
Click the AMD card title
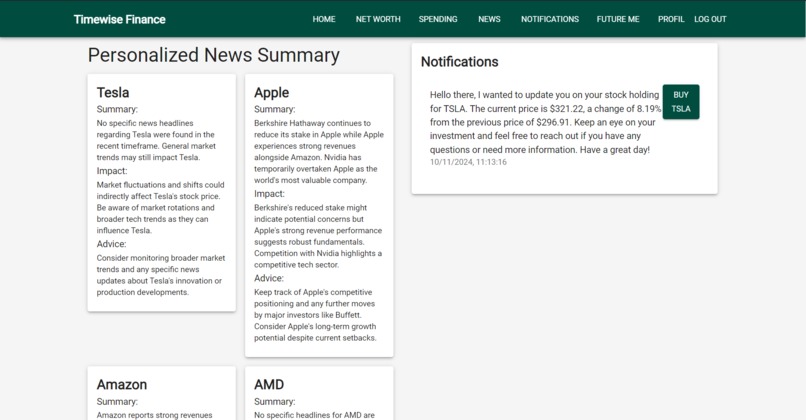point(269,385)
